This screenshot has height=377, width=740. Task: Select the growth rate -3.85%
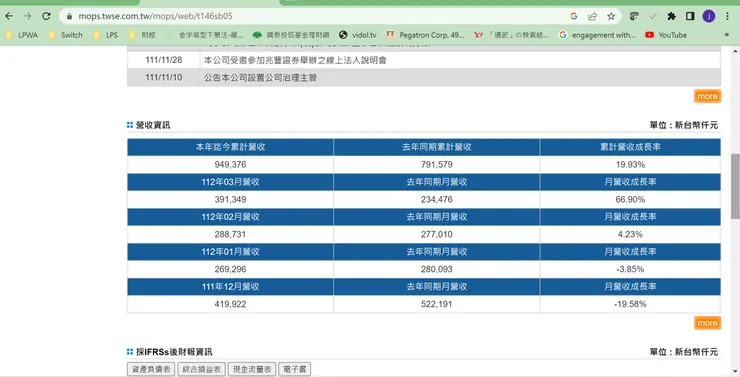point(630,269)
